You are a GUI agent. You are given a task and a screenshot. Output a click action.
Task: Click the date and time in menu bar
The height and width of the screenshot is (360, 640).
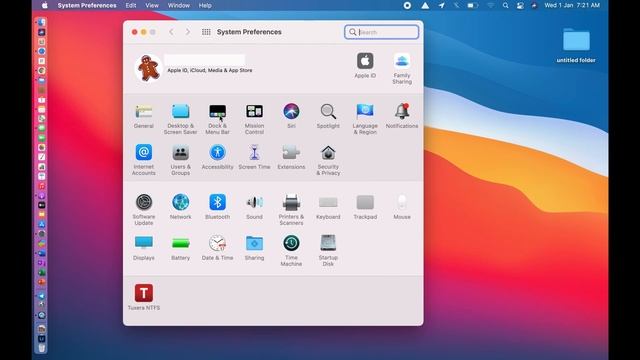click(572, 5)
